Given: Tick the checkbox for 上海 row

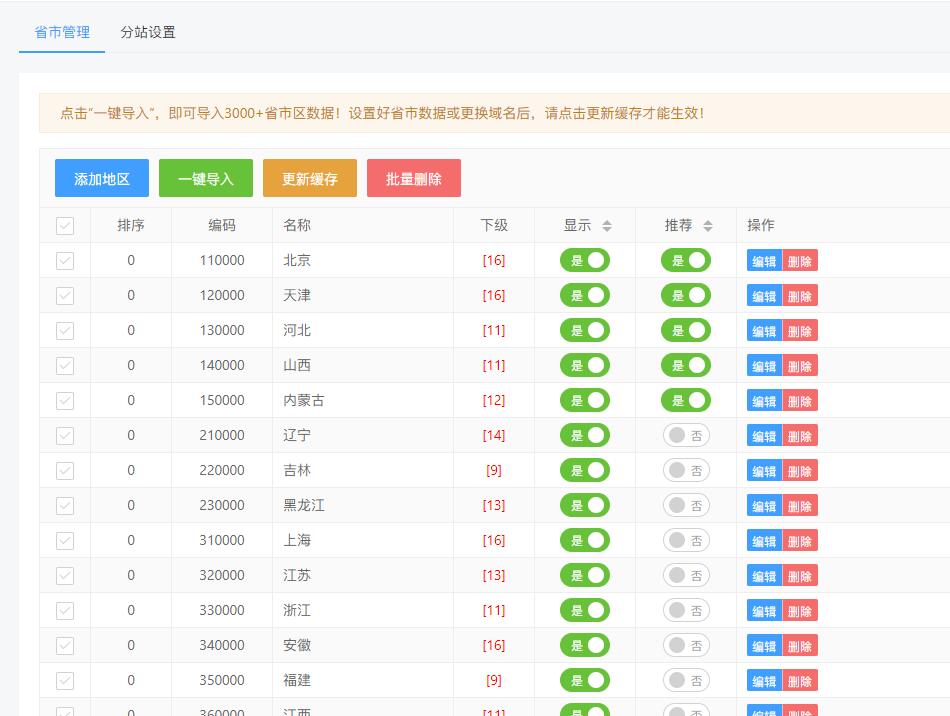Looking at the screenshot, I should [65, 540].
